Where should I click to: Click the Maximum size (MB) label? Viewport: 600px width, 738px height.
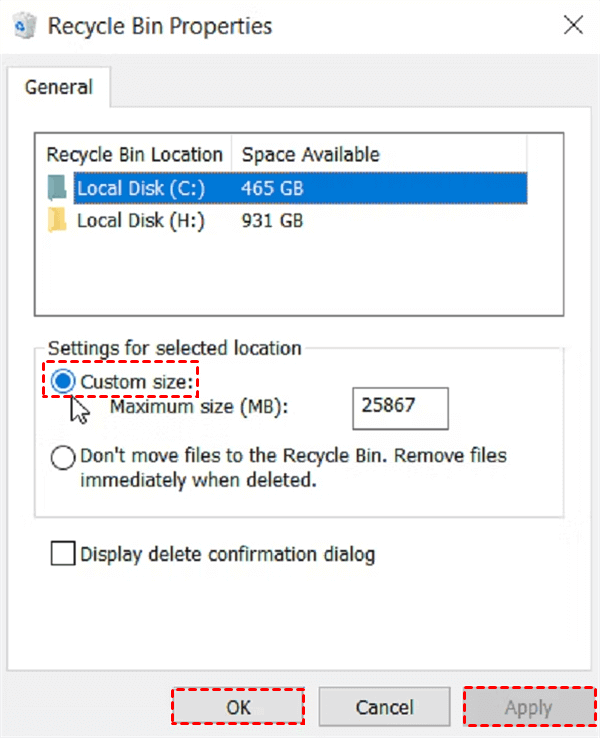(x=199, y=407)
